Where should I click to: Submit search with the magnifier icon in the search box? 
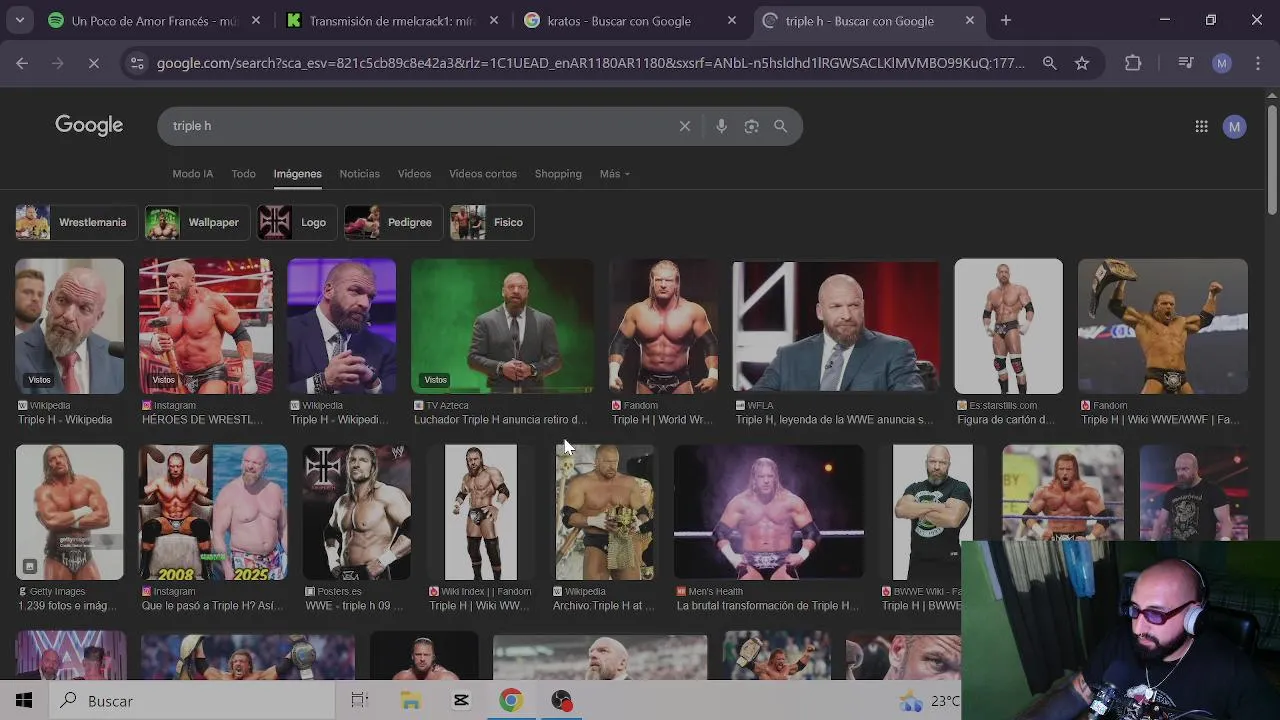[781, 126]
